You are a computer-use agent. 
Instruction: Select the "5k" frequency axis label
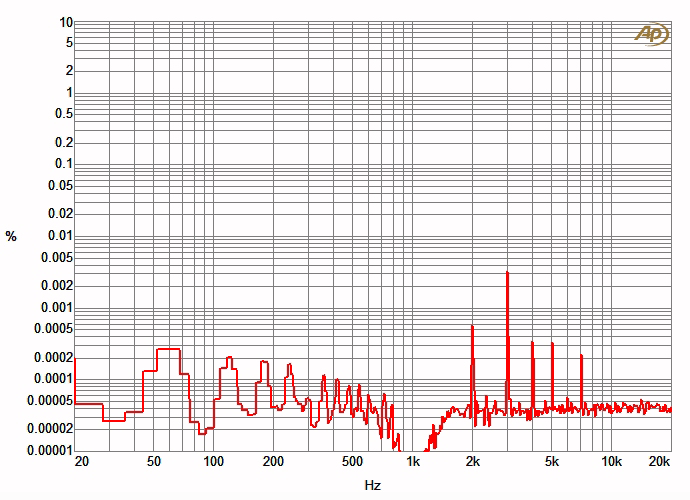point(552,462)
